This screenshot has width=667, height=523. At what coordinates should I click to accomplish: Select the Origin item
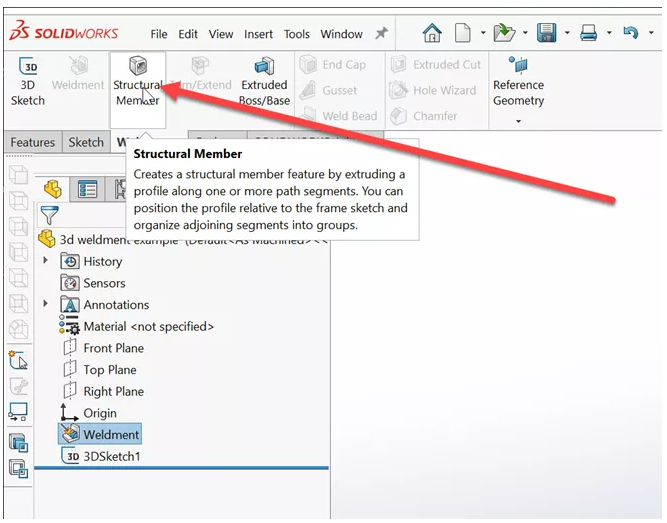(88, 413)
